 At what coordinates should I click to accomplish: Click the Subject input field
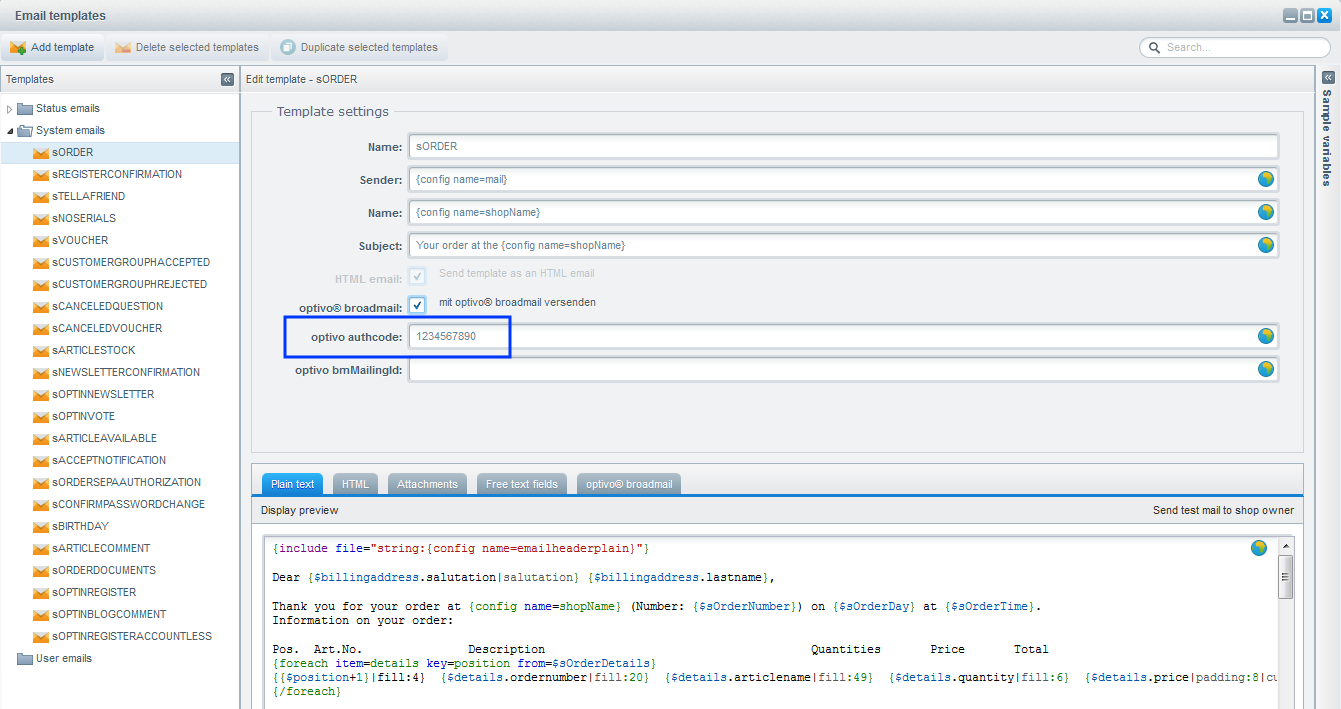(843, 245)
